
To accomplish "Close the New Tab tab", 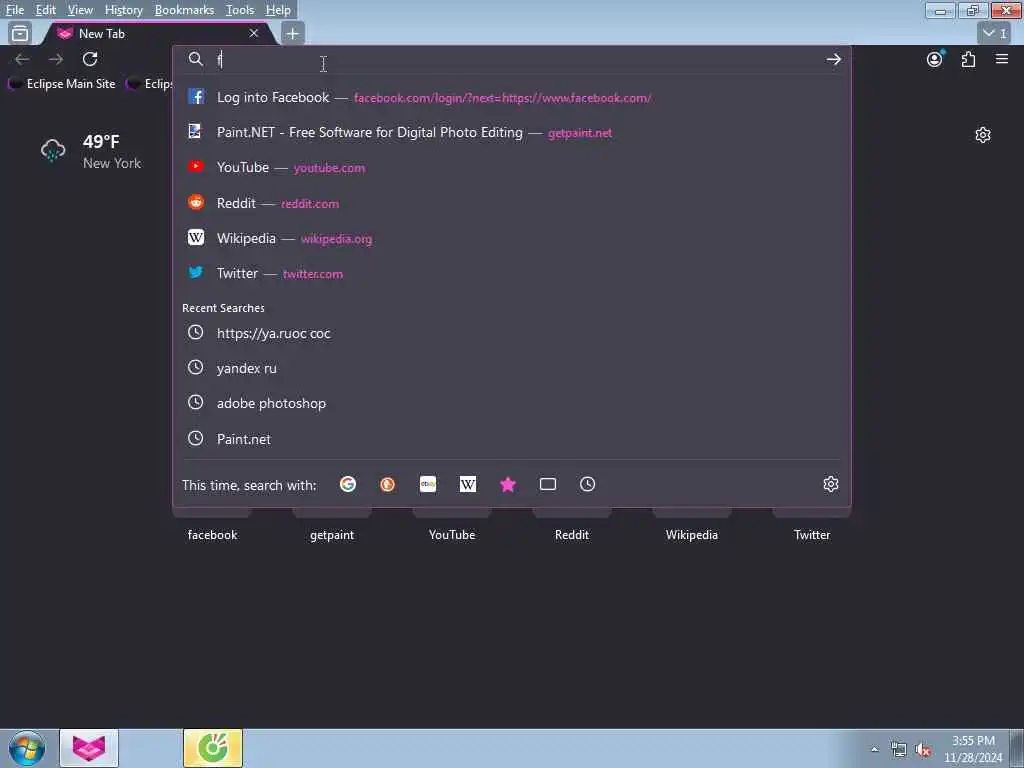I will (x=254, y=33).
